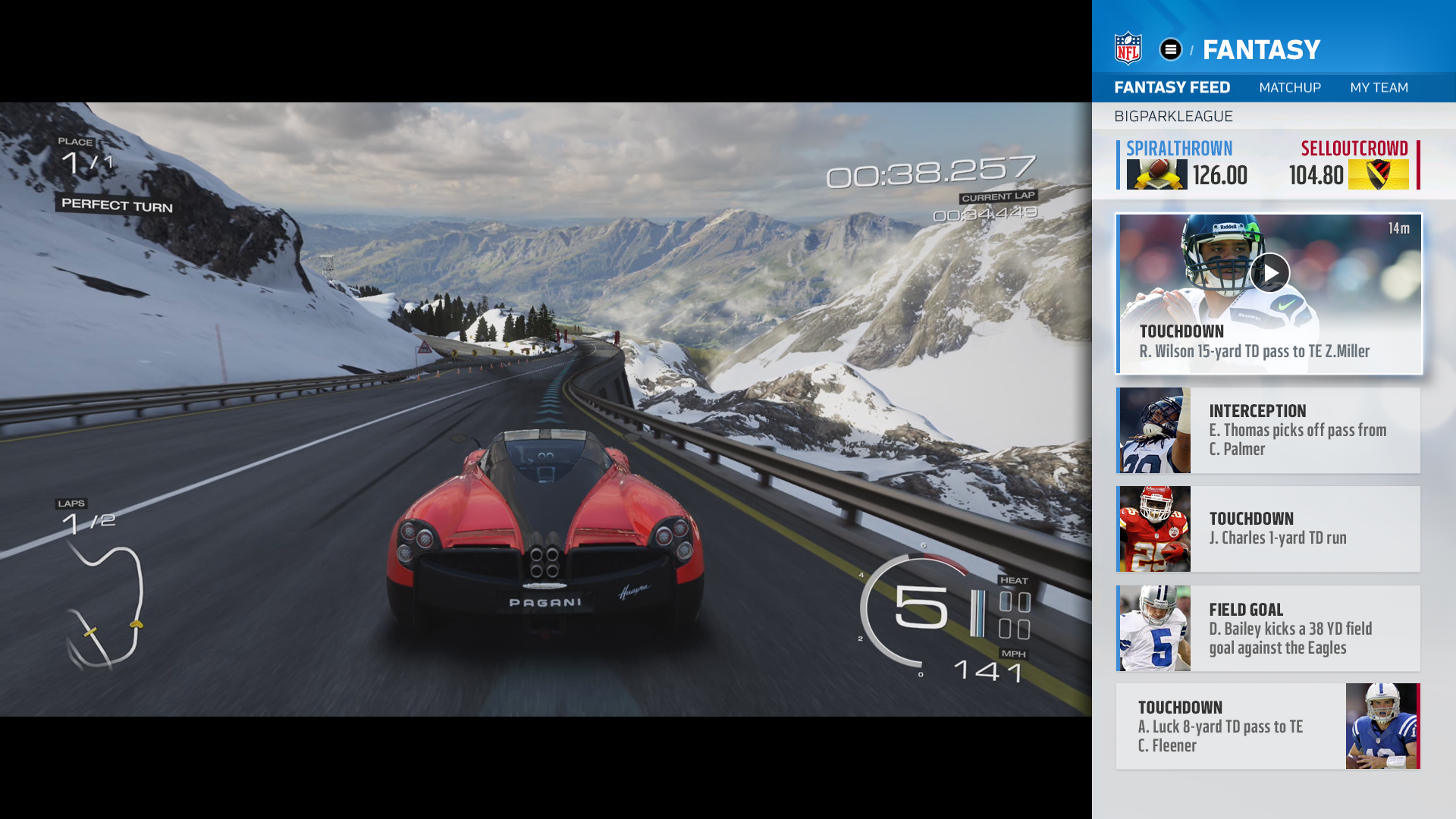Select the FANTASY FEED tab
1456x819 pixels.
tap(1172, 87)
